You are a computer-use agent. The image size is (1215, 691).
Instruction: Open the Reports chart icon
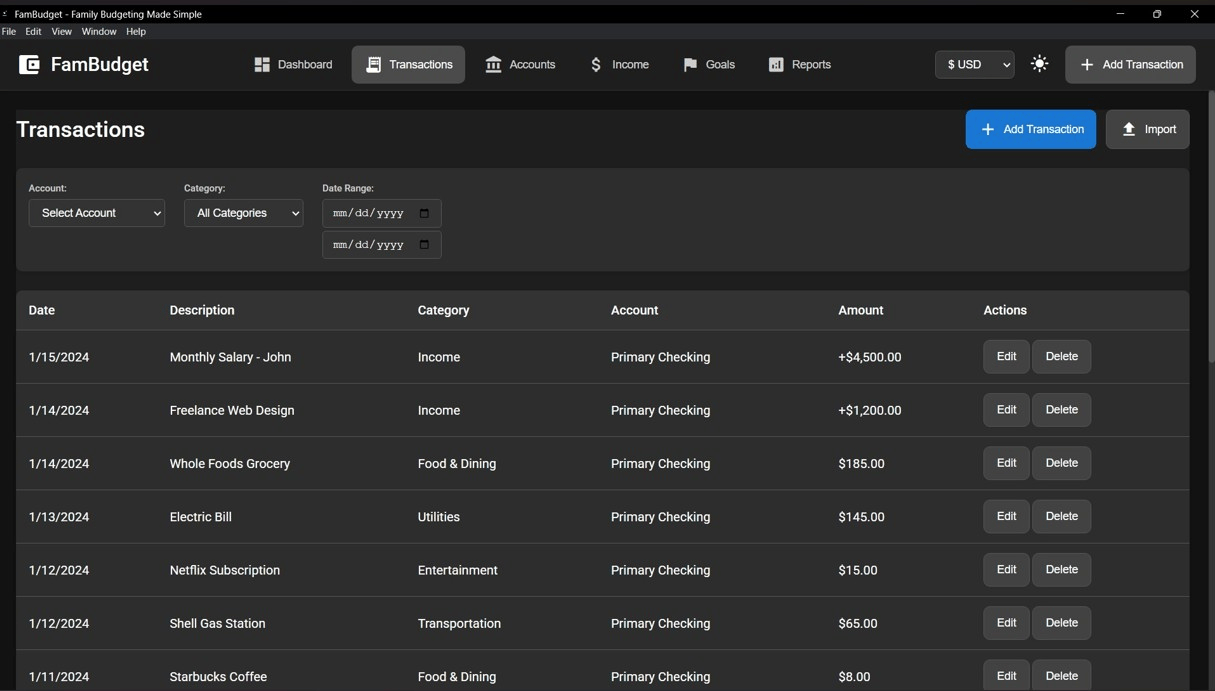pos(775,64)
